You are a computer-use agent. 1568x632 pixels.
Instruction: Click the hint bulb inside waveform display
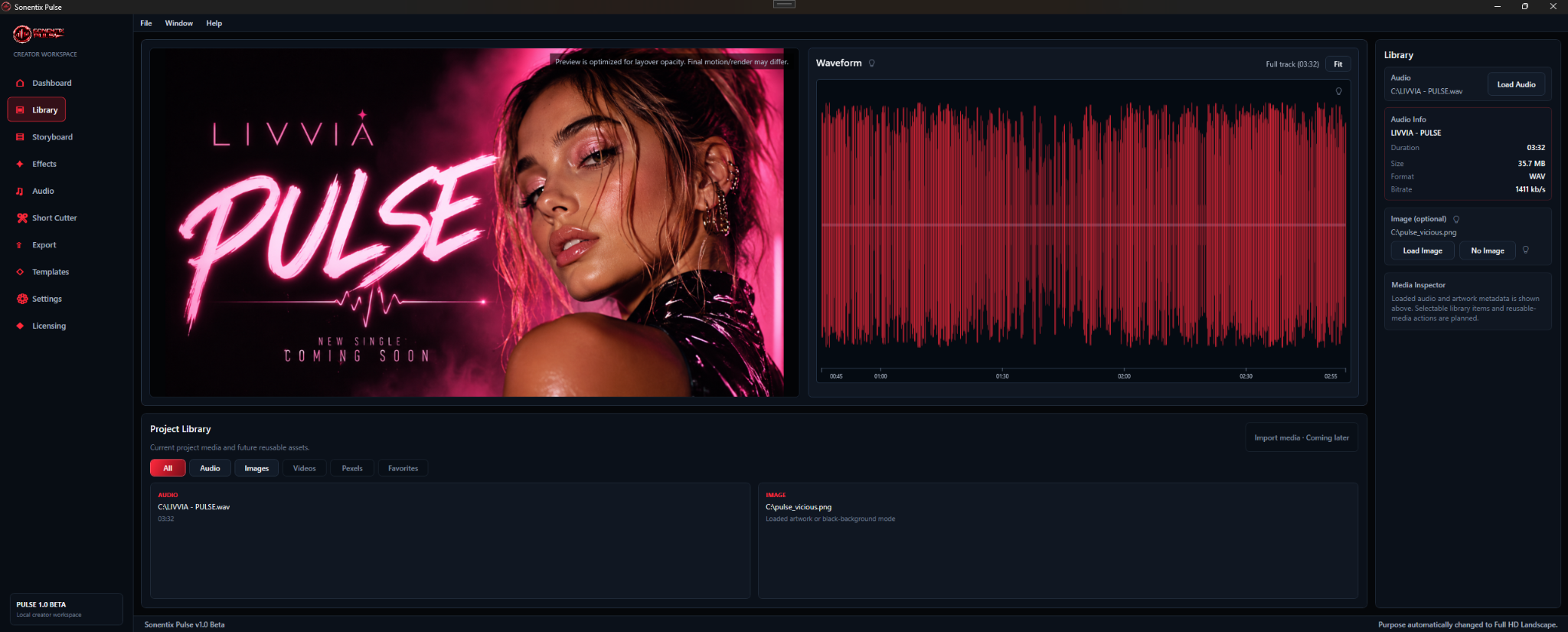coord(1338,91)
